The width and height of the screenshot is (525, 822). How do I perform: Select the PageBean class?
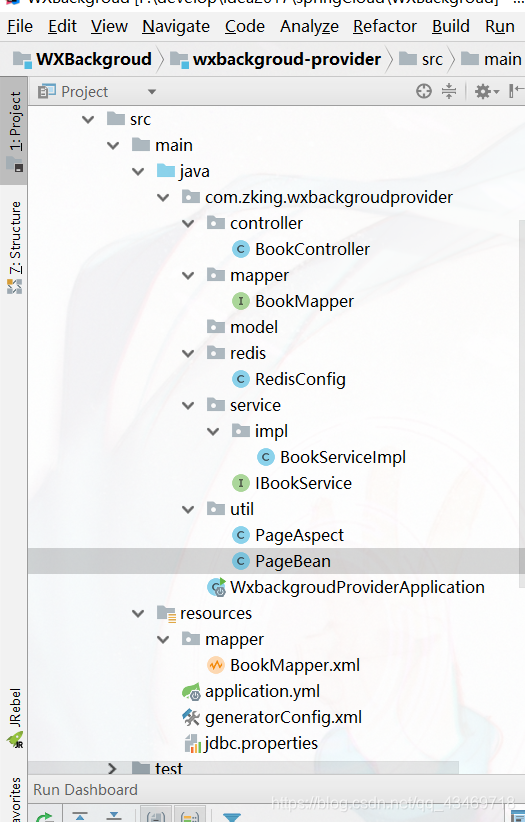coord(293,561)
